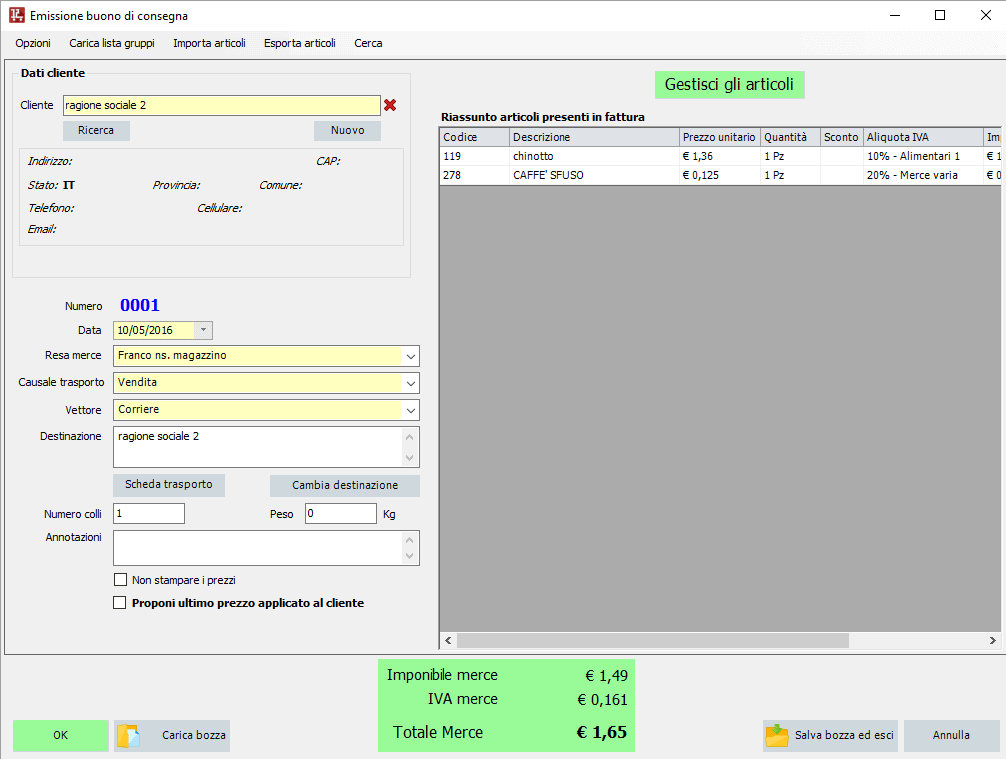Expand the Causale trasporto dropdown
The width and height of the screenshot is (1006, 759).
click(x=410, y=383)
